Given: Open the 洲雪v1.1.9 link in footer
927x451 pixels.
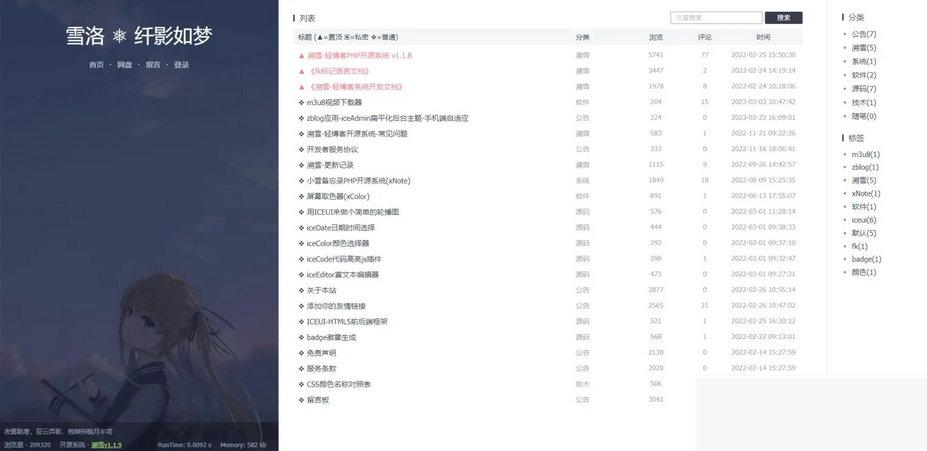Looking at the screenshot, I should tap(106, 445).
